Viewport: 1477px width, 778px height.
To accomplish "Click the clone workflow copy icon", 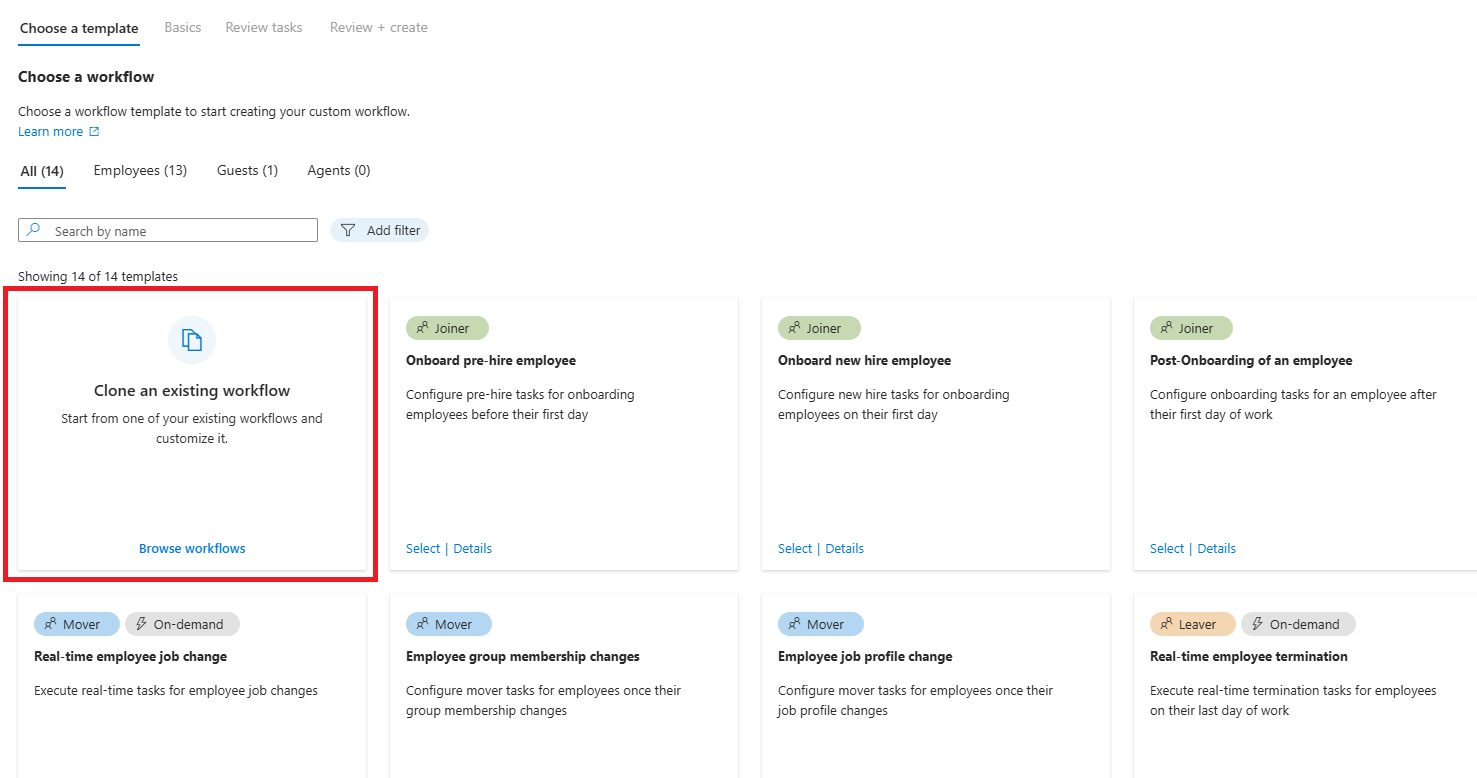I will 192,340.
